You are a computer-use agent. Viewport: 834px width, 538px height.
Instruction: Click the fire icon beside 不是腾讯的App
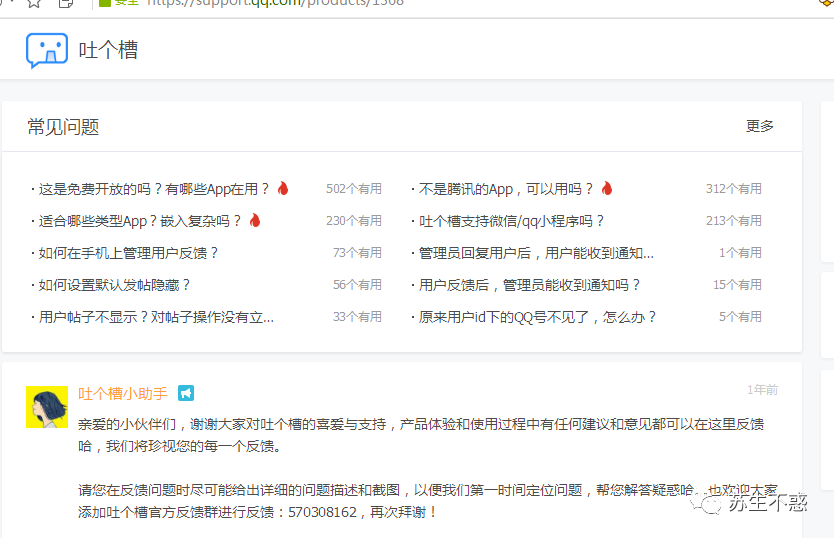click(x=607, y=188)
